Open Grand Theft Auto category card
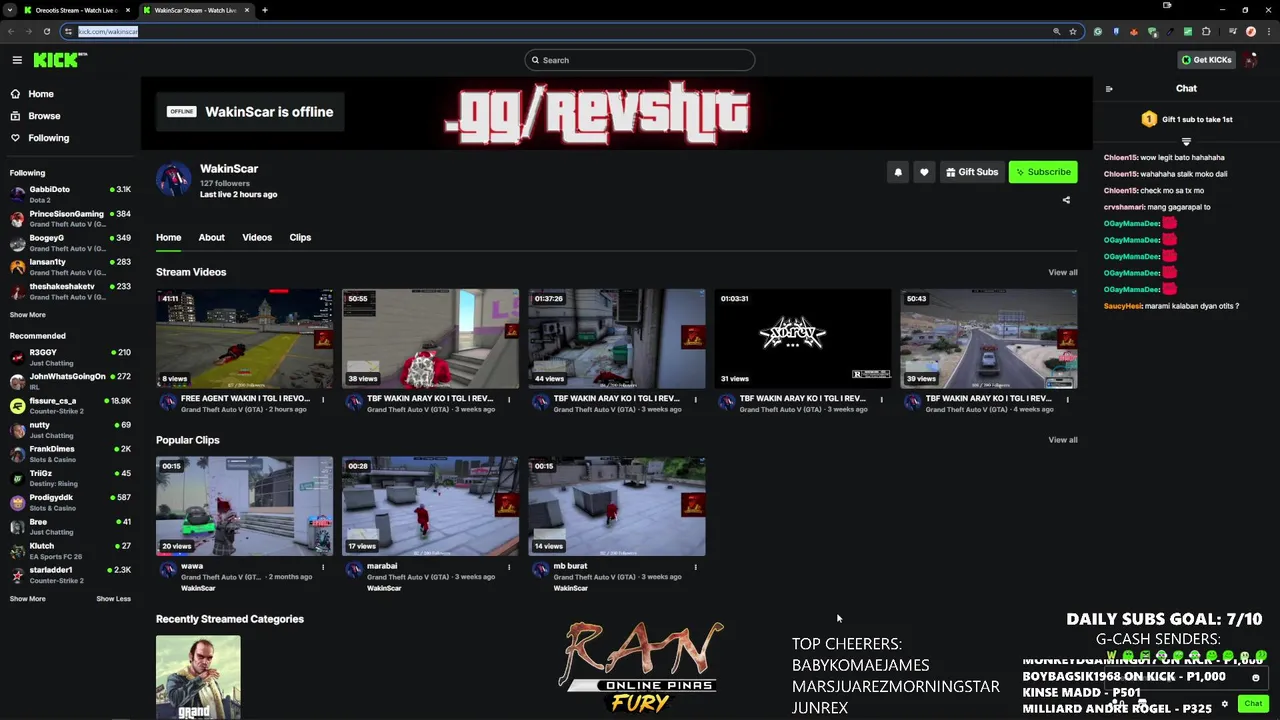 pos(198,677)
